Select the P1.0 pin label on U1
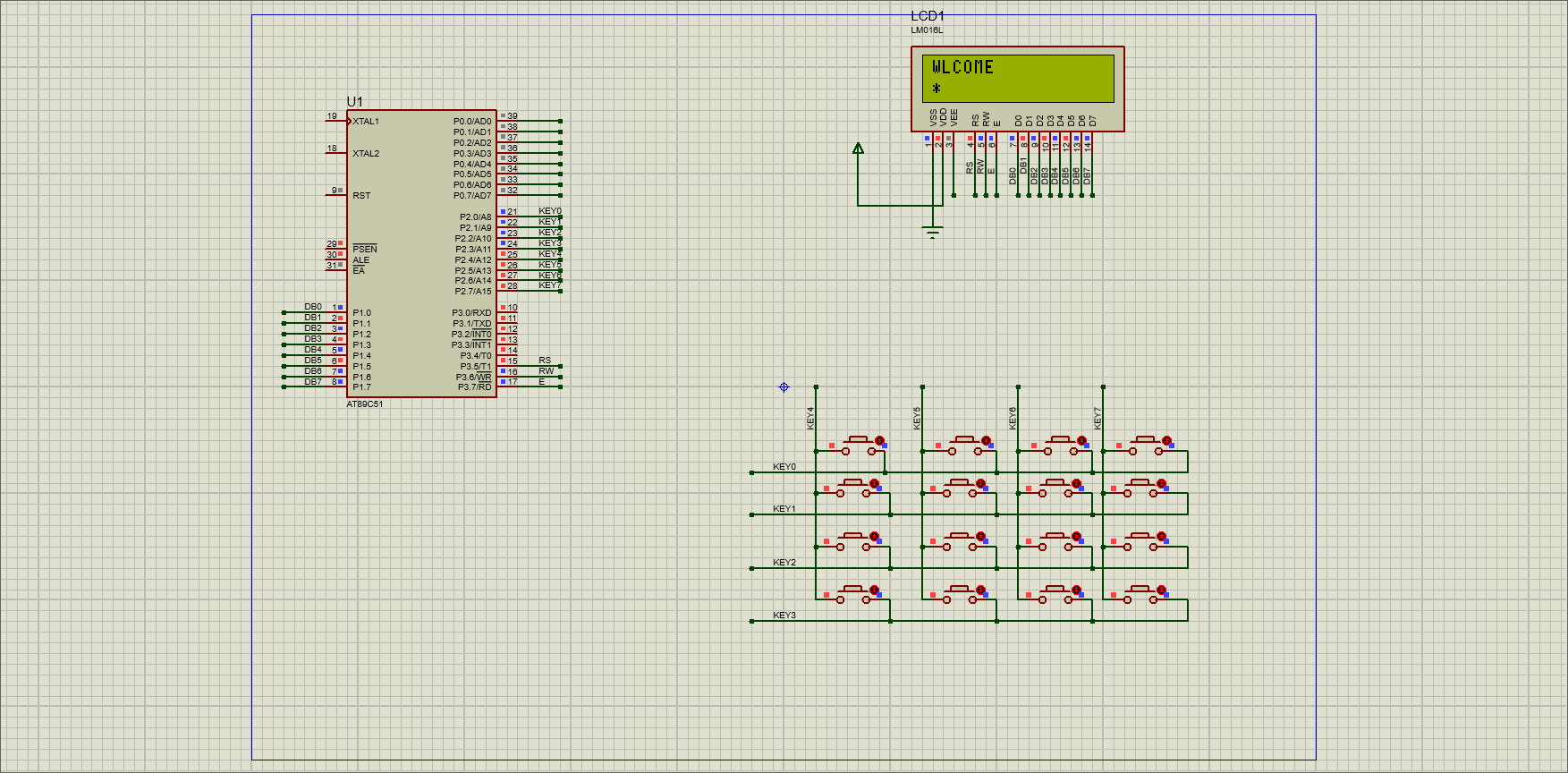Screen dimensions: 1568x773 [361, 314]
